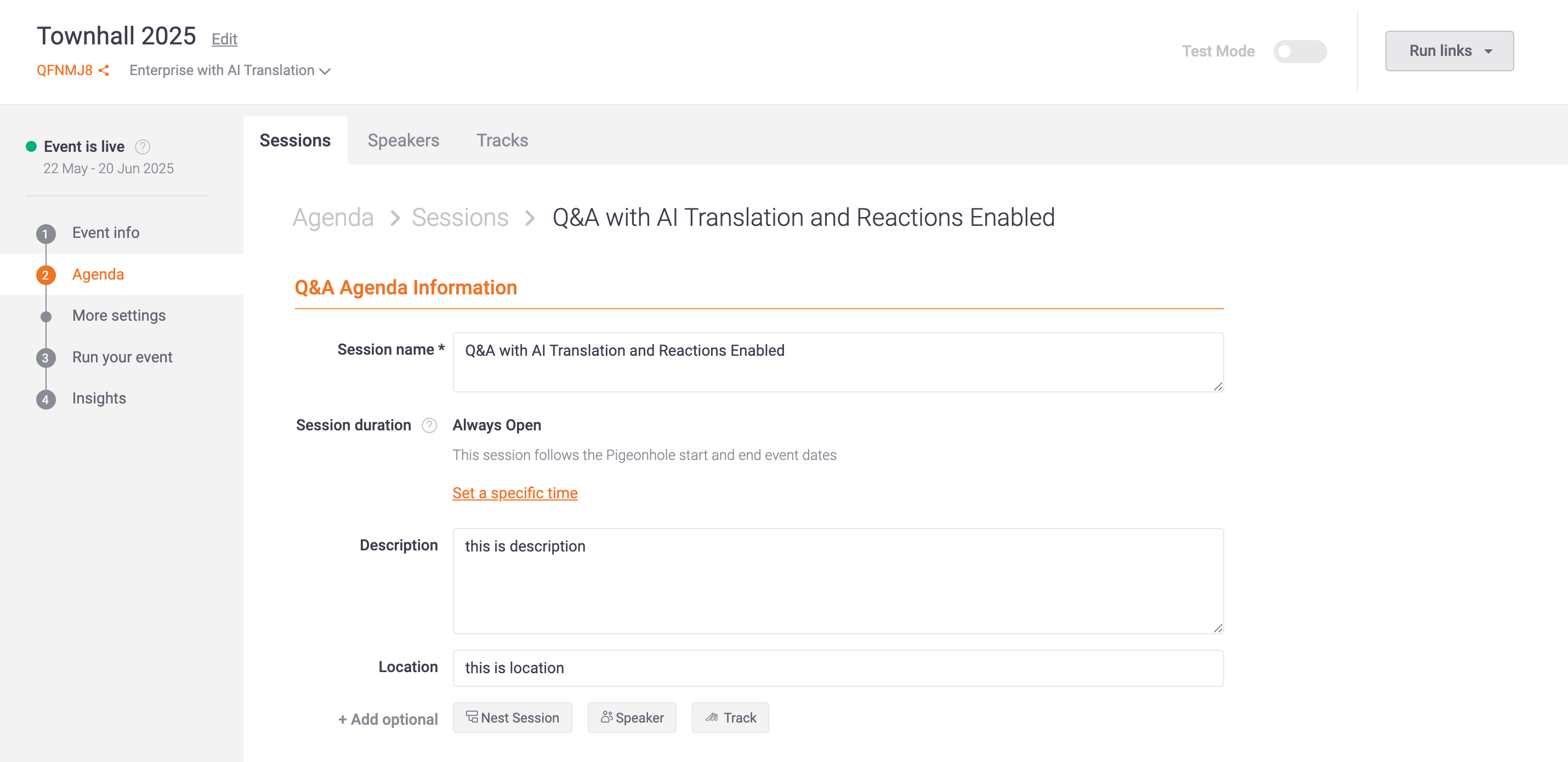This screenshot has width=1568, height=762.
Task: Click the step 2 Agenda circle icon
Action: click(x=46, y=275)
